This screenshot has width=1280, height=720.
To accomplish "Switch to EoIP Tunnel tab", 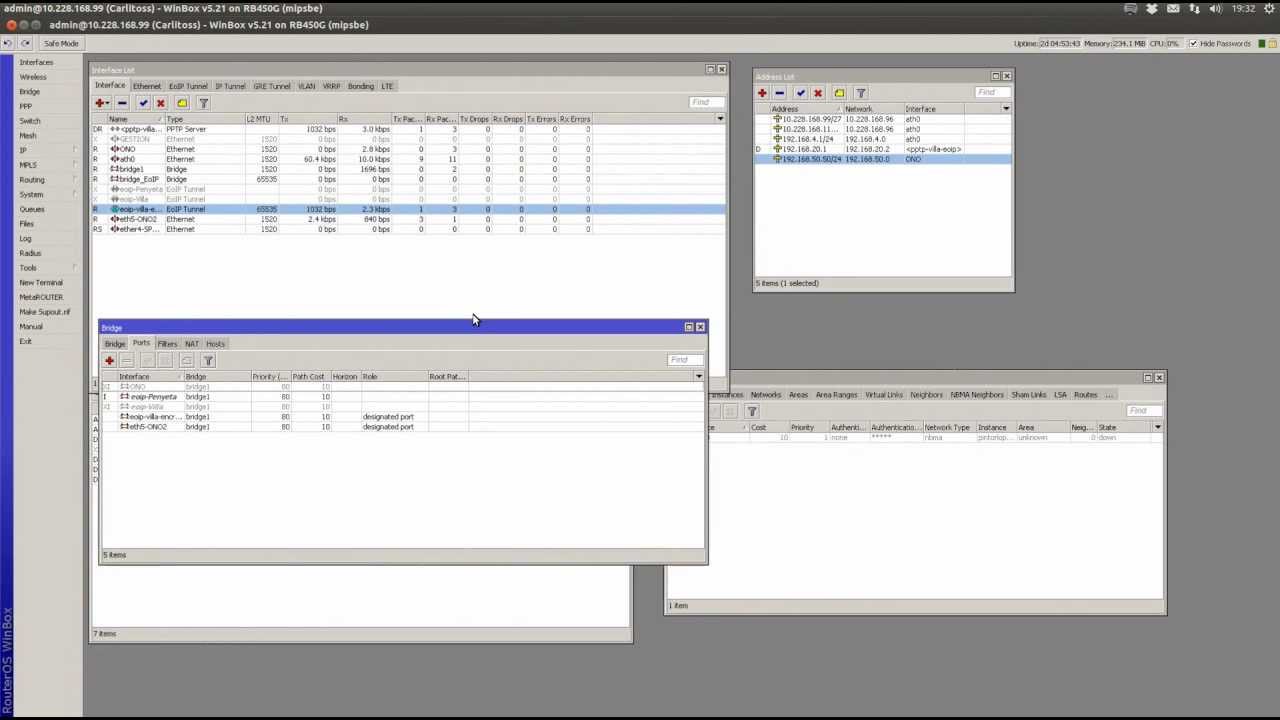I will tap(188, 86).
